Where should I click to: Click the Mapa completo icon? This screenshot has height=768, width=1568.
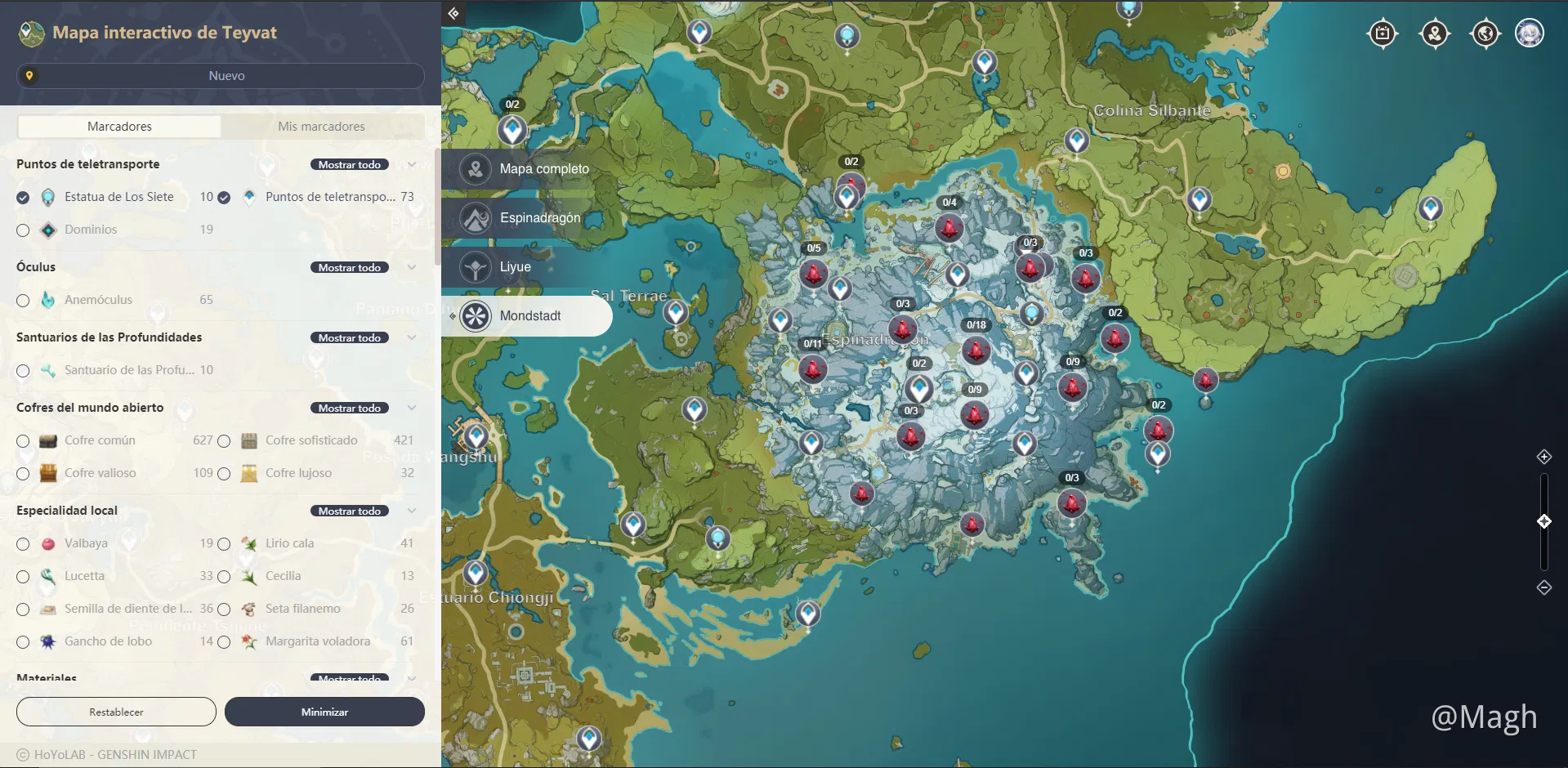pos(475,169)
